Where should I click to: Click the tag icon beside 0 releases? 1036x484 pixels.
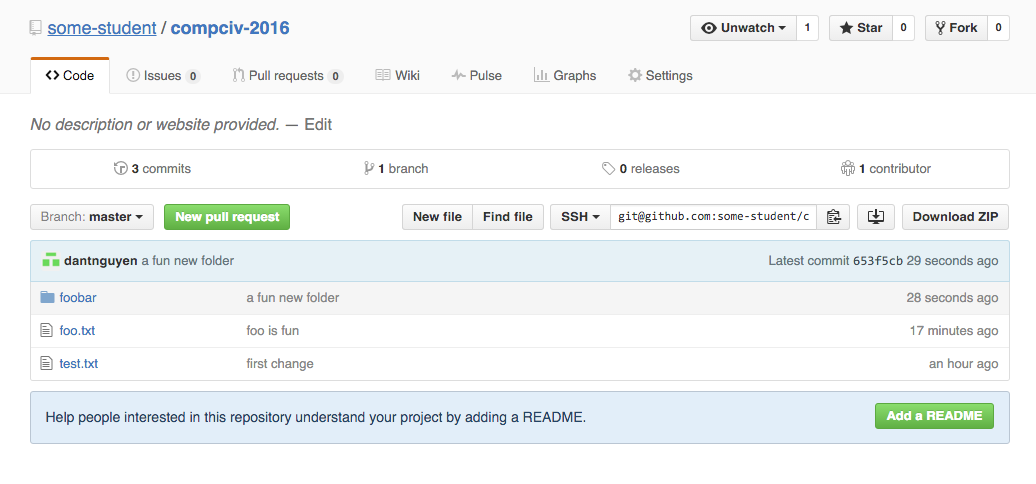click(609, 169)
